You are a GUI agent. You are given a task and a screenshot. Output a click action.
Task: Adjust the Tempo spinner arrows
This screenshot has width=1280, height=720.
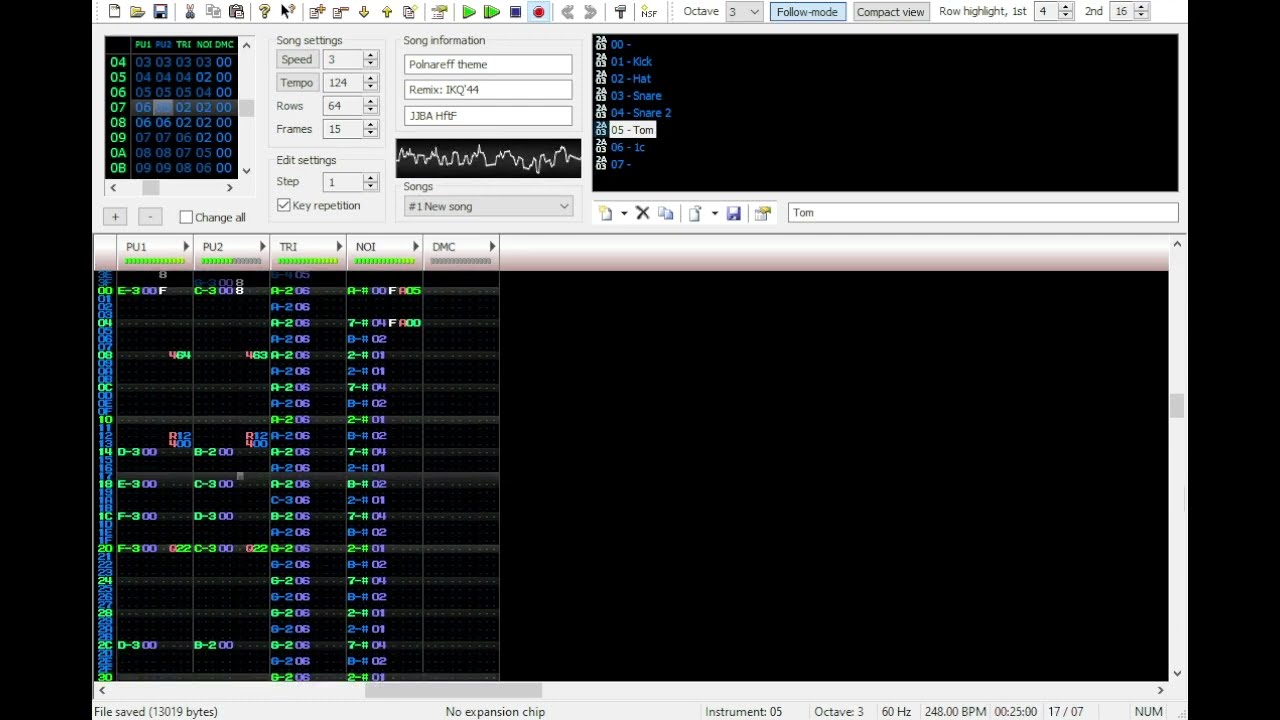pyautogui.click(x=371, y=82)
